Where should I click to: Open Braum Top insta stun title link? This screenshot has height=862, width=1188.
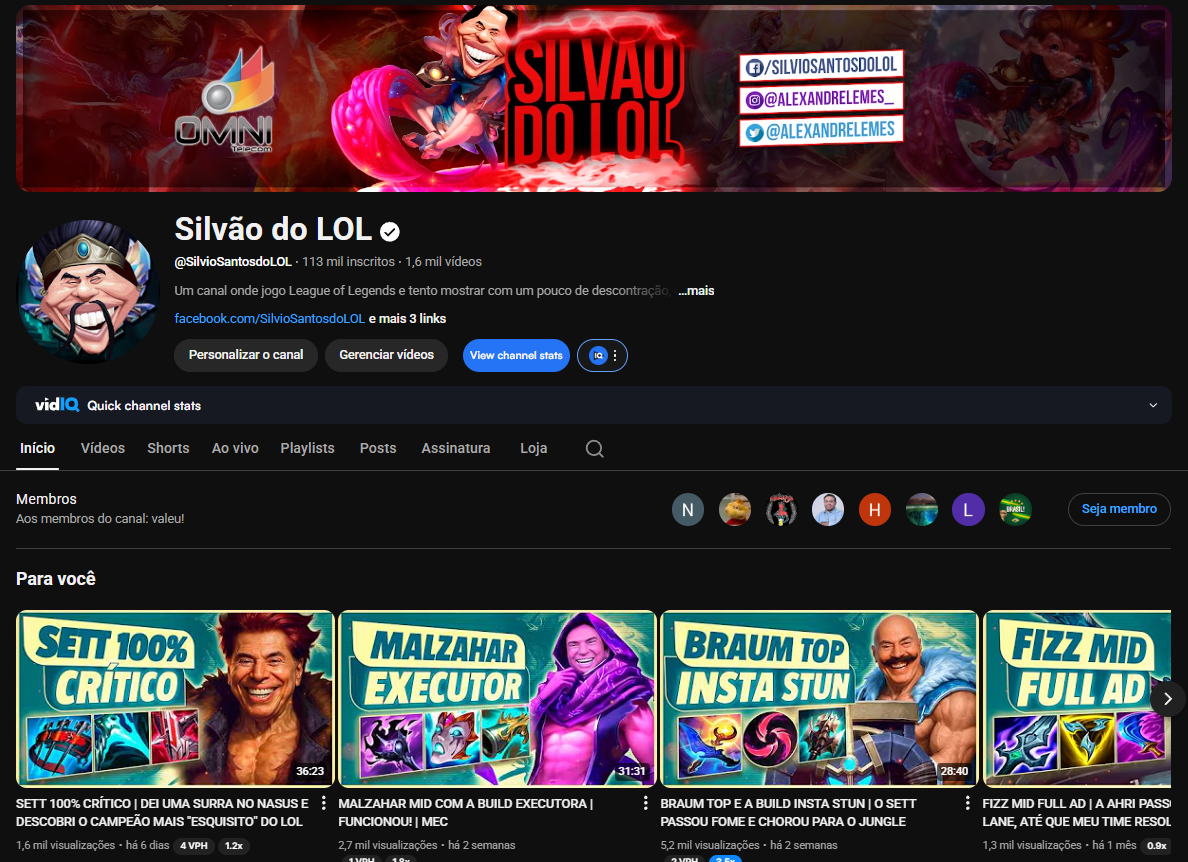(x=788, y=813)
